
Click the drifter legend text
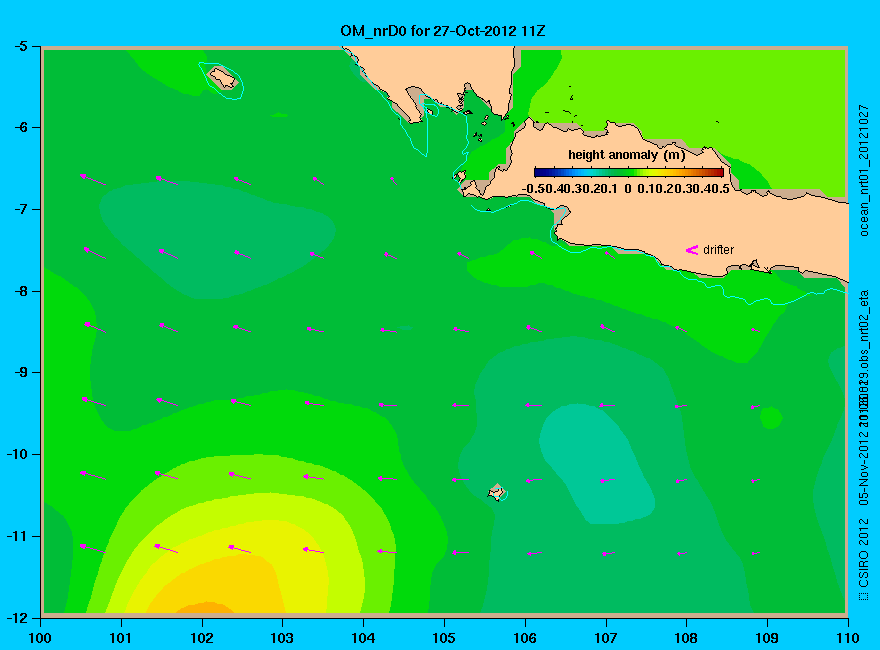[718, 250]
